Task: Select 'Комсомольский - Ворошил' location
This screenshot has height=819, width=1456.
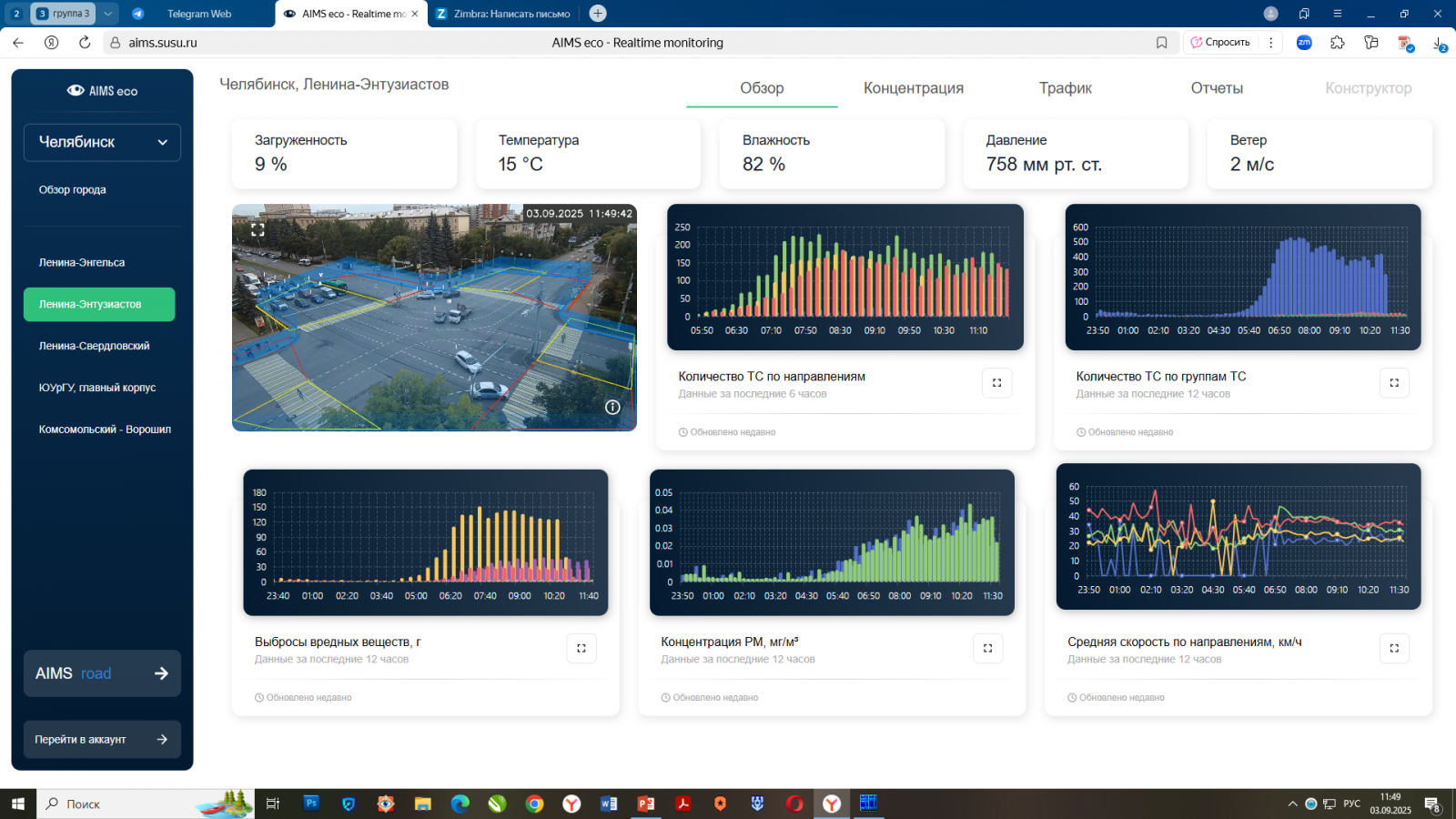Action: (105, 430)
